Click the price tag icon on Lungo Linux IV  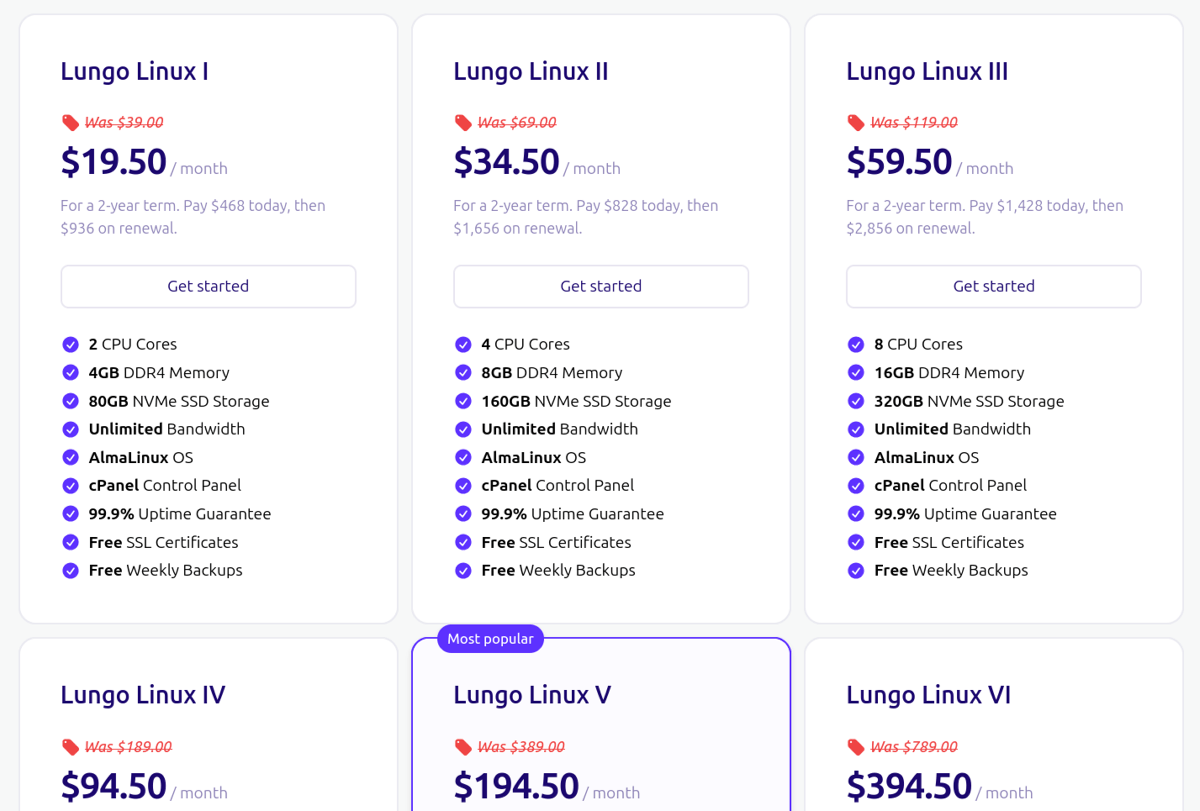pos(70,747)
